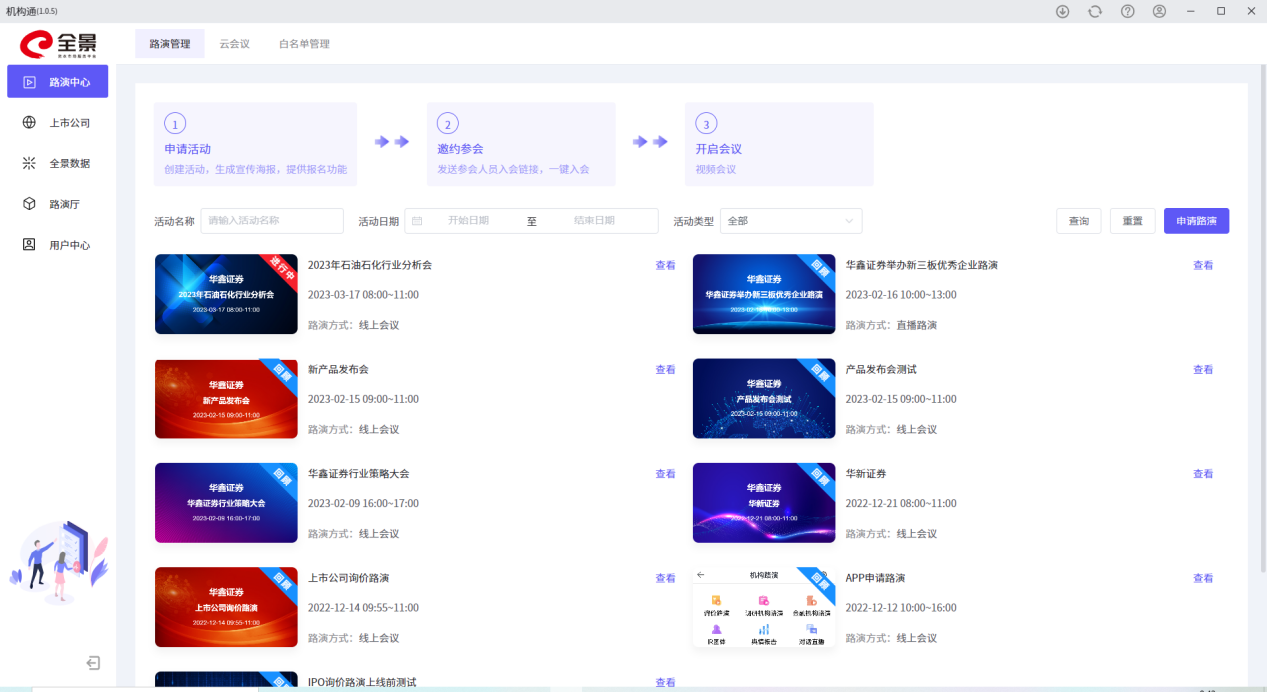Click step 3 开启会议 card
Screen dimensions: 1267x692
[x=779, y=144]
